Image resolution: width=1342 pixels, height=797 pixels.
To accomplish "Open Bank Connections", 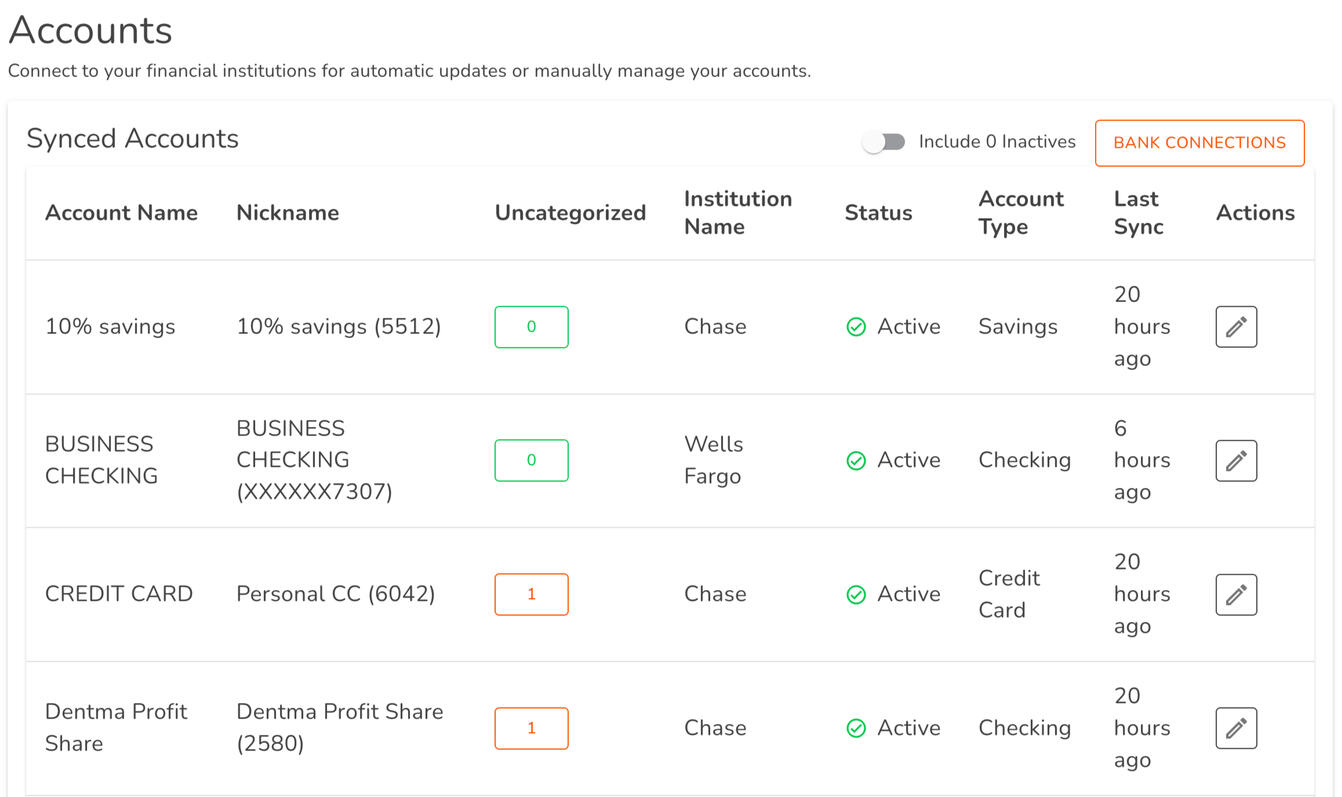I will 1199,143.
